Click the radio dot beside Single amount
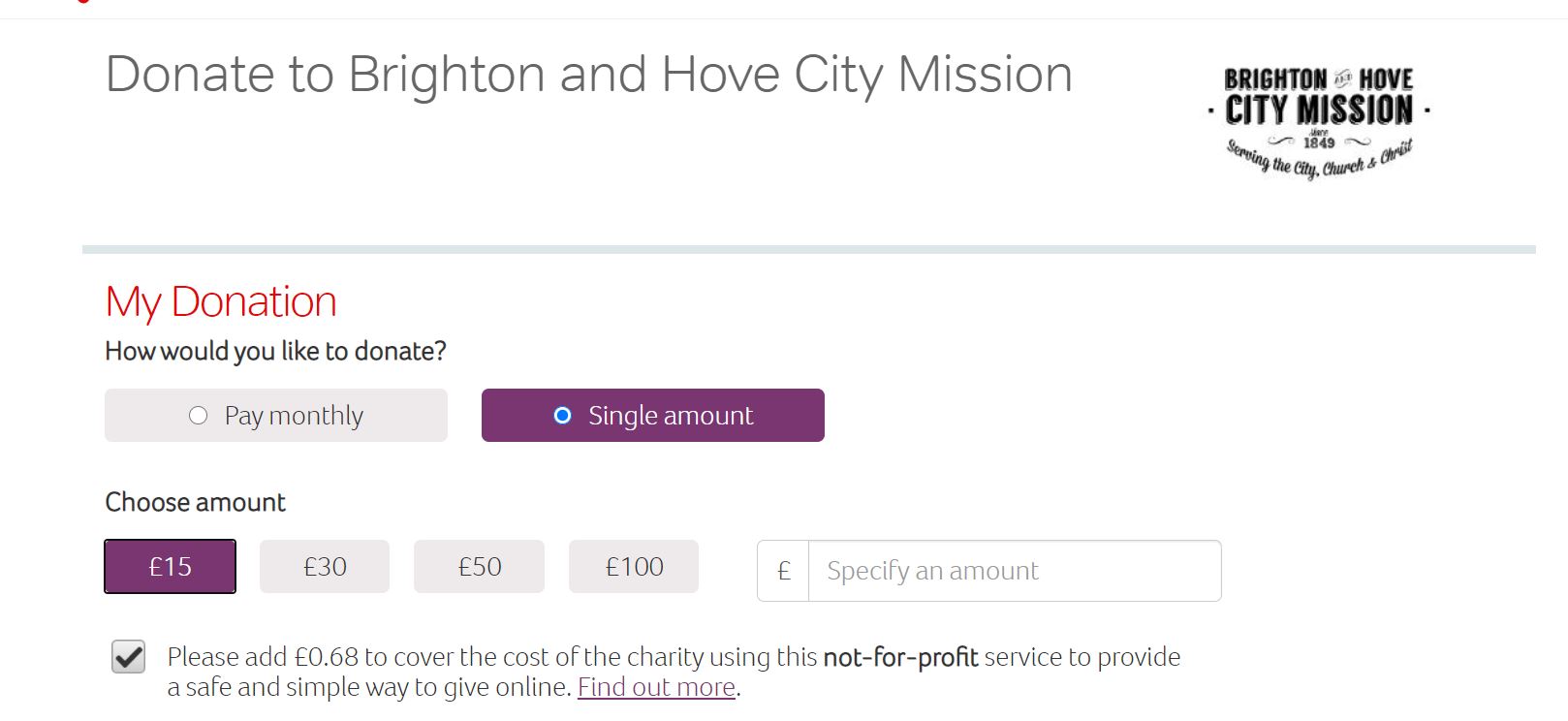The image size is (1568, 721). [x=562, y=416]
